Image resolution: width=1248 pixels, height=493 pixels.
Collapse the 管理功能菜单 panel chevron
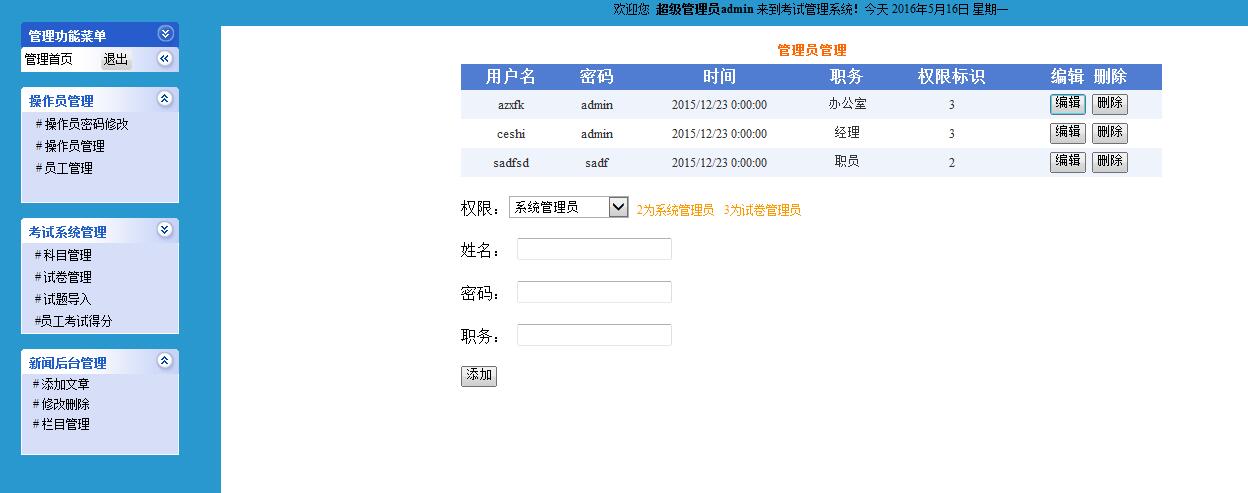pos(165,34)
